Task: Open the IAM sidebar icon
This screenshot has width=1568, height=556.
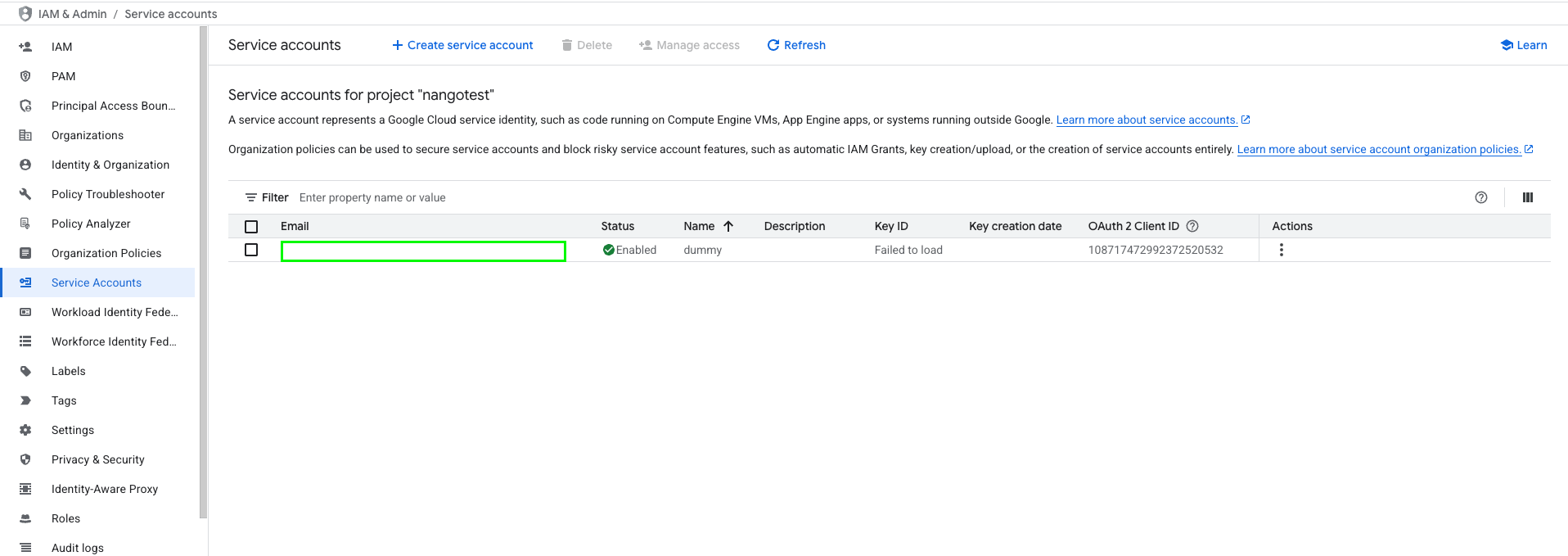Action: [x=25, y=47]
